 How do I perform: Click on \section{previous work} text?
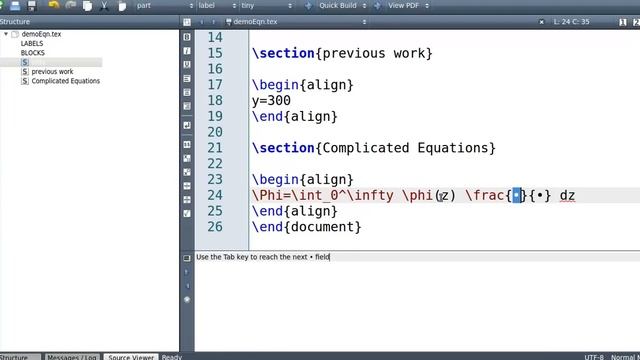342,53
